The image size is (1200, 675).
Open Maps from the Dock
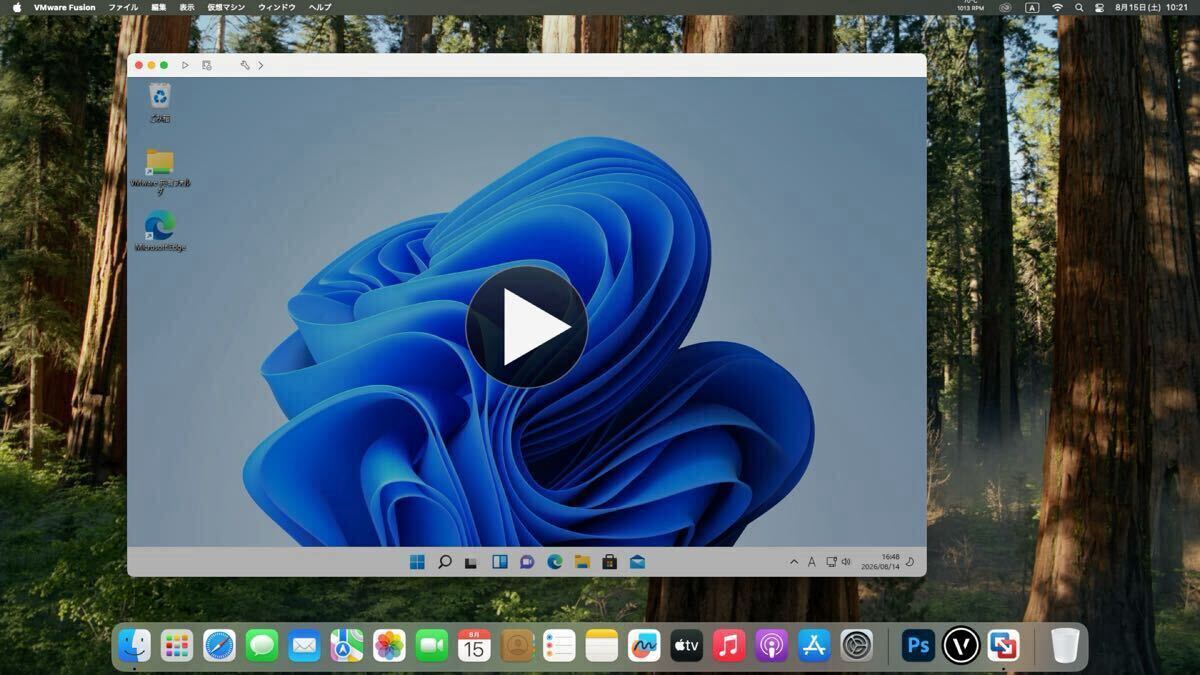click(347, 645)
